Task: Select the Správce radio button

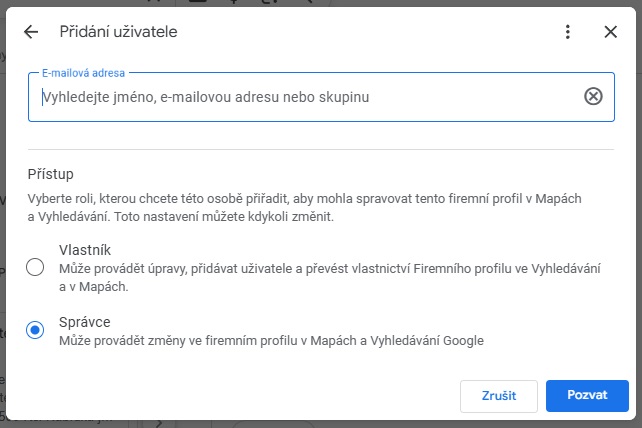Action: point(35,330)
